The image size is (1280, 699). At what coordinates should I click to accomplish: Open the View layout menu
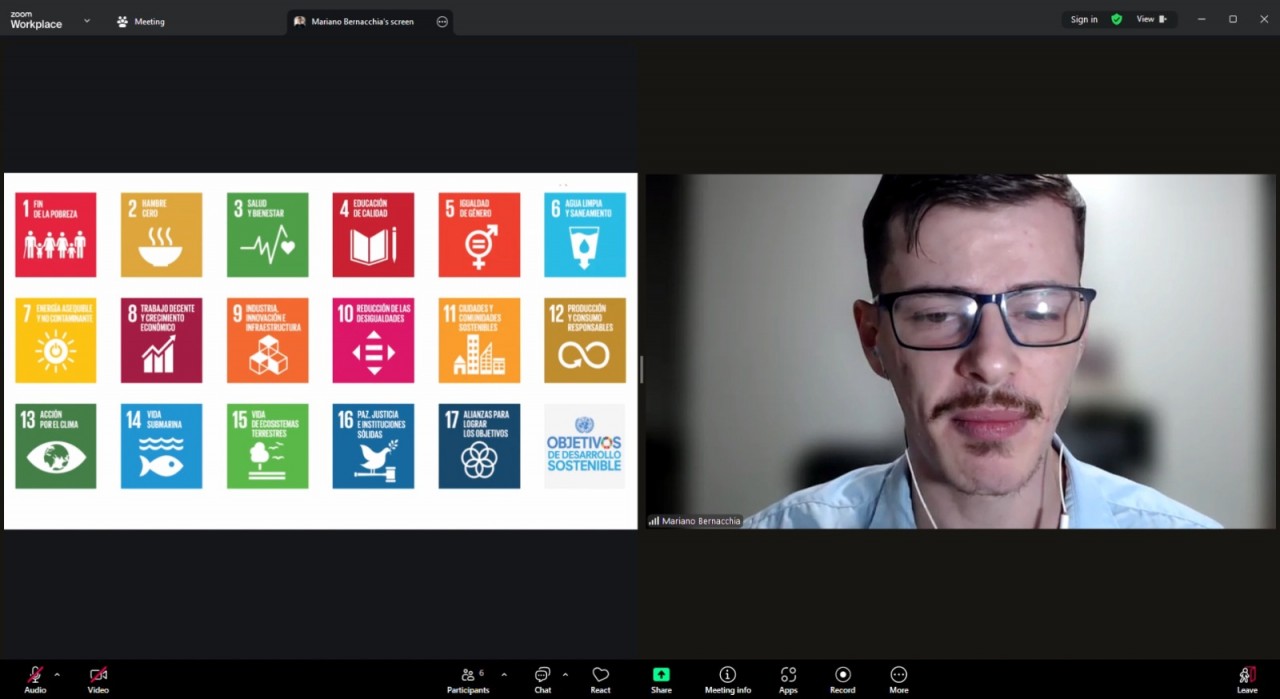click(1151, 19)
